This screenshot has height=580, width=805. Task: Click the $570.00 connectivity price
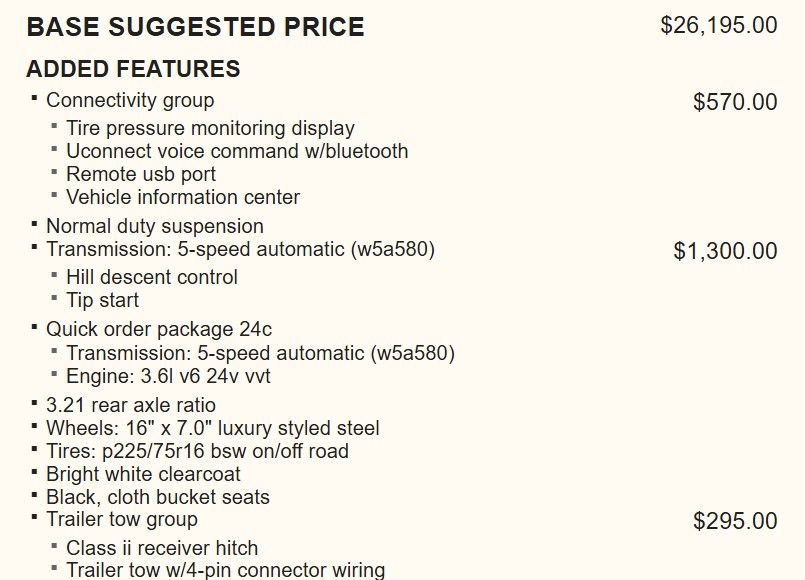coord(735,102)
